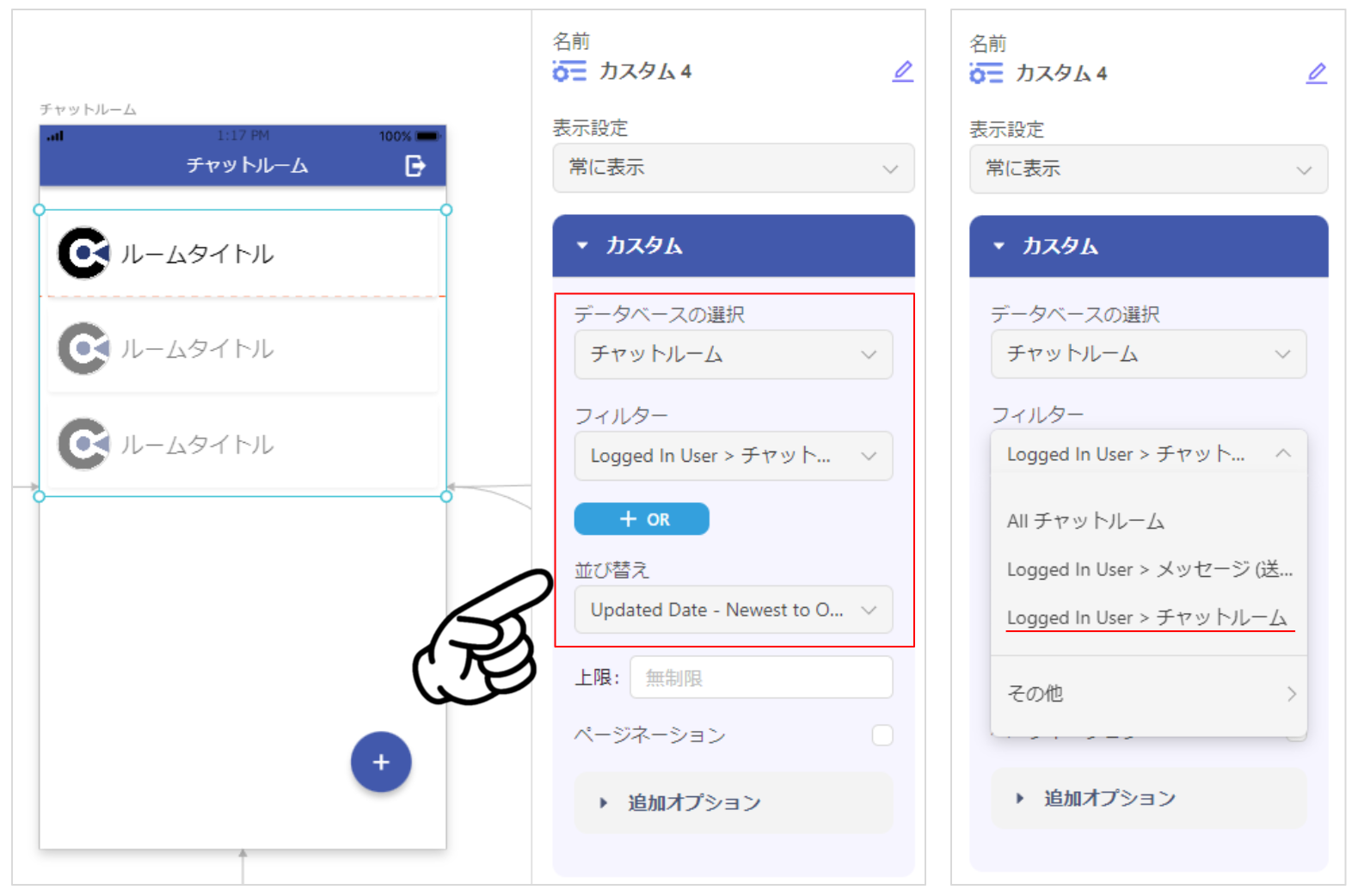Click the pencil edit icon in the middle panel
1364x896 pixels.
pyautogui.click(x=902, y=71)
